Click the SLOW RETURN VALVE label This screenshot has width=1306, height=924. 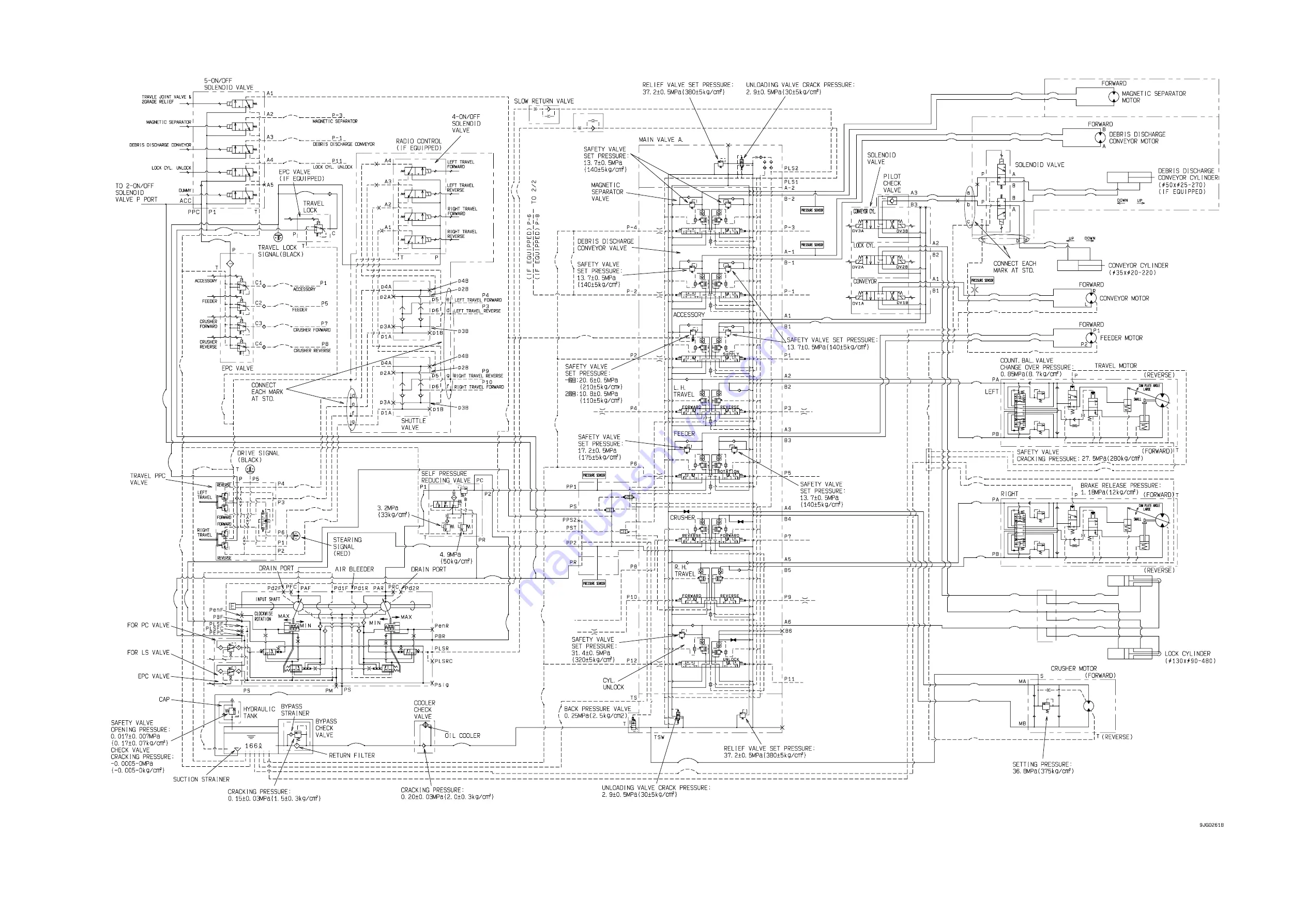coord(544,101)
